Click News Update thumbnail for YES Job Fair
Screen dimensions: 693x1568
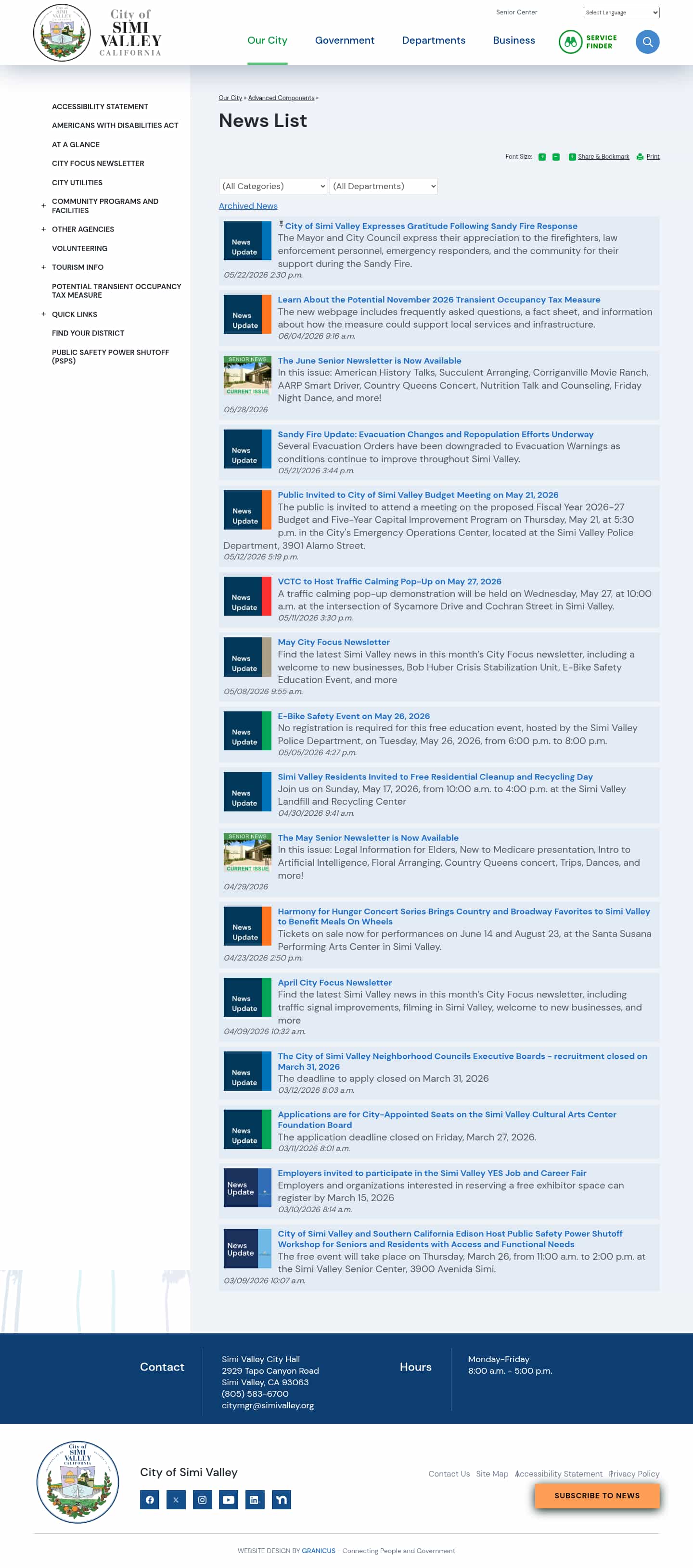click(247, 1188)
